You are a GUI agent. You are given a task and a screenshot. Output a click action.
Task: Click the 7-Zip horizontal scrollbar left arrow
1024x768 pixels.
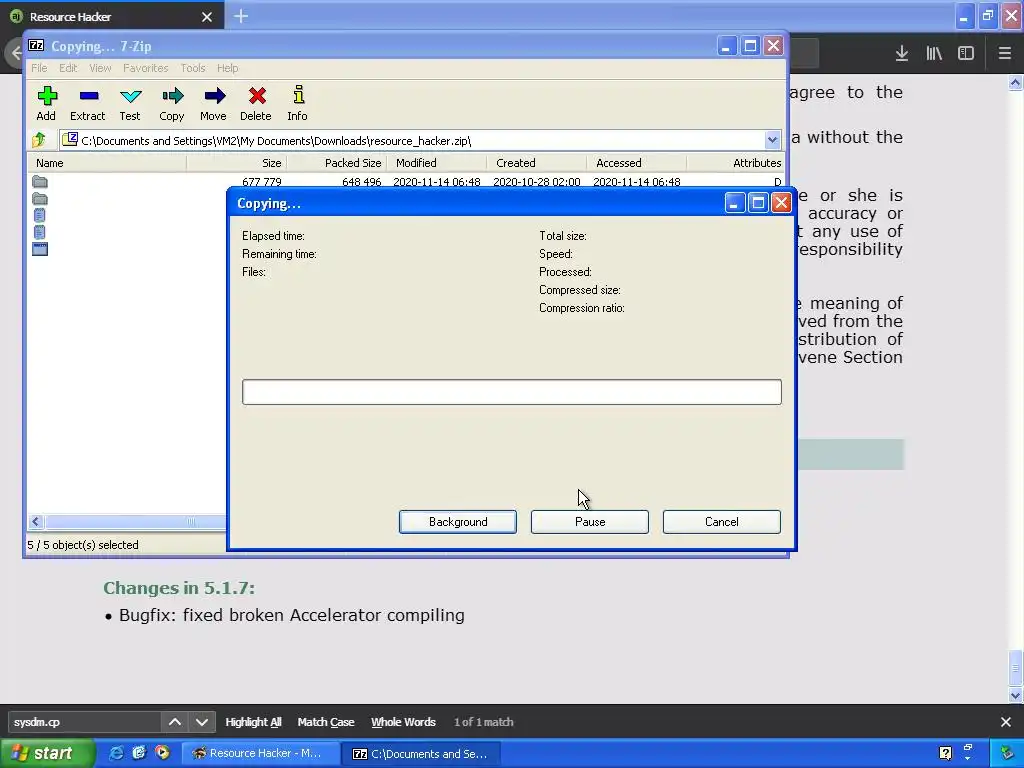point(36,521)
